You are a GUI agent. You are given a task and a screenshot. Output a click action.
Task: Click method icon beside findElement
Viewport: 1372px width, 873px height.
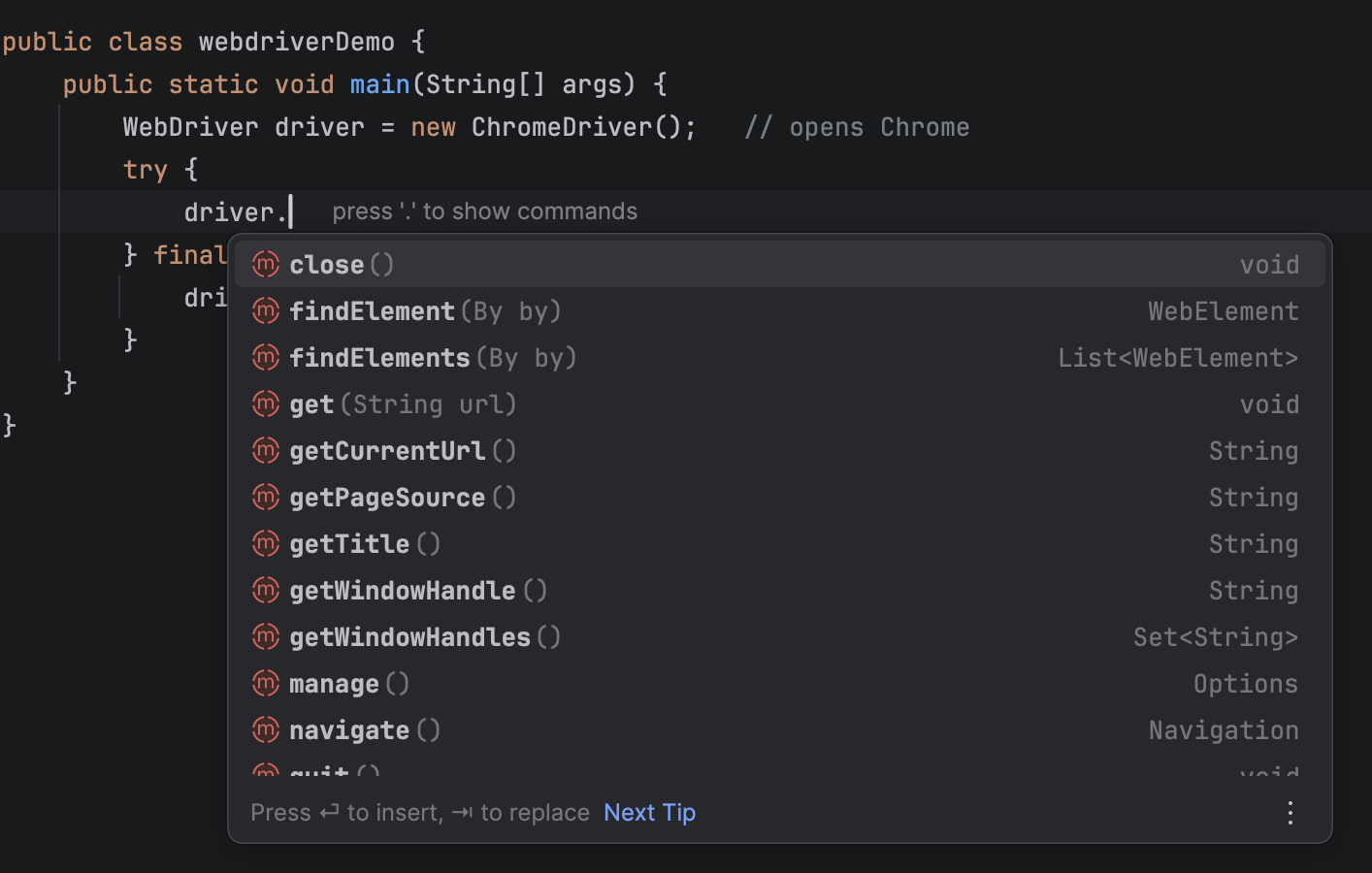(266, 310)
